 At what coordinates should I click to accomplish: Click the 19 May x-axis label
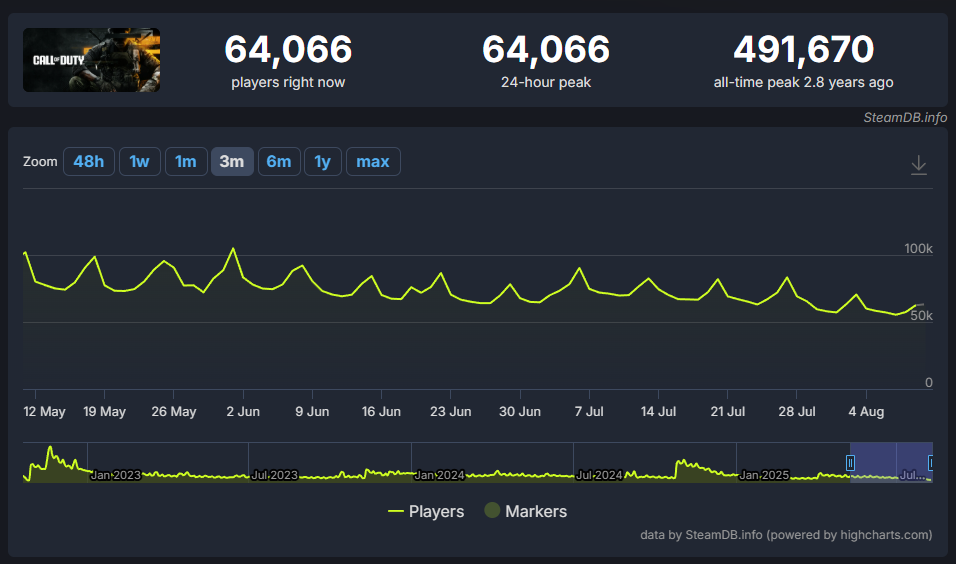coord(104,412)
